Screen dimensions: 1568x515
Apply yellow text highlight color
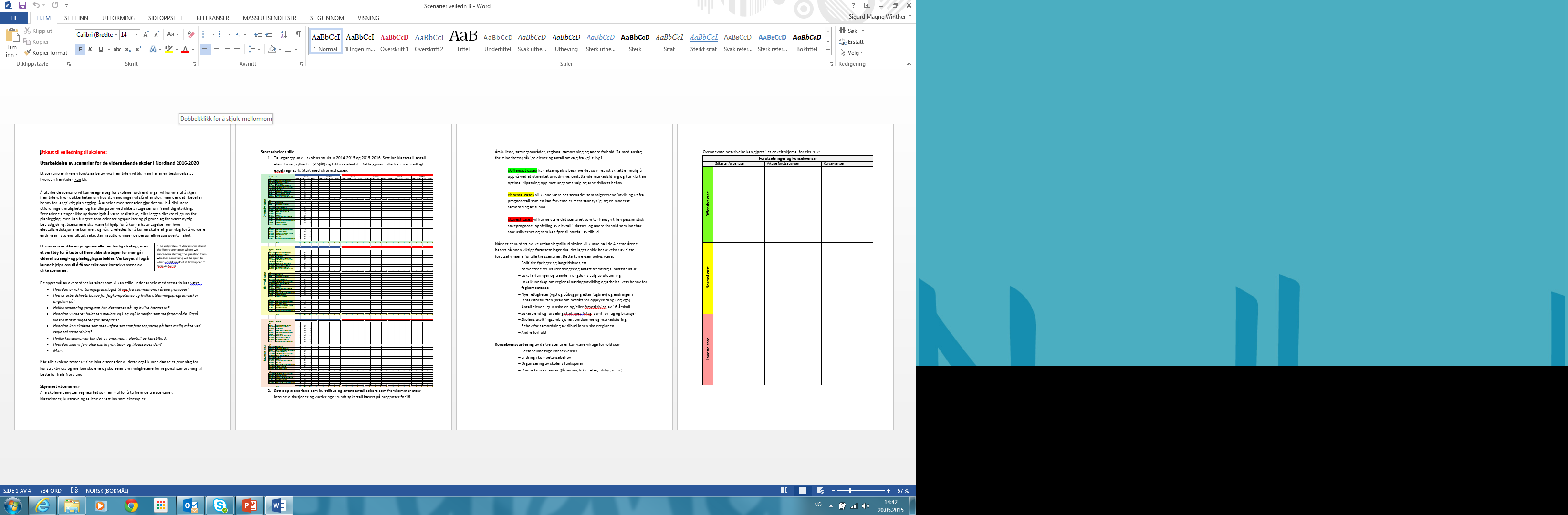pyautogui.click(x=168, y=49)
